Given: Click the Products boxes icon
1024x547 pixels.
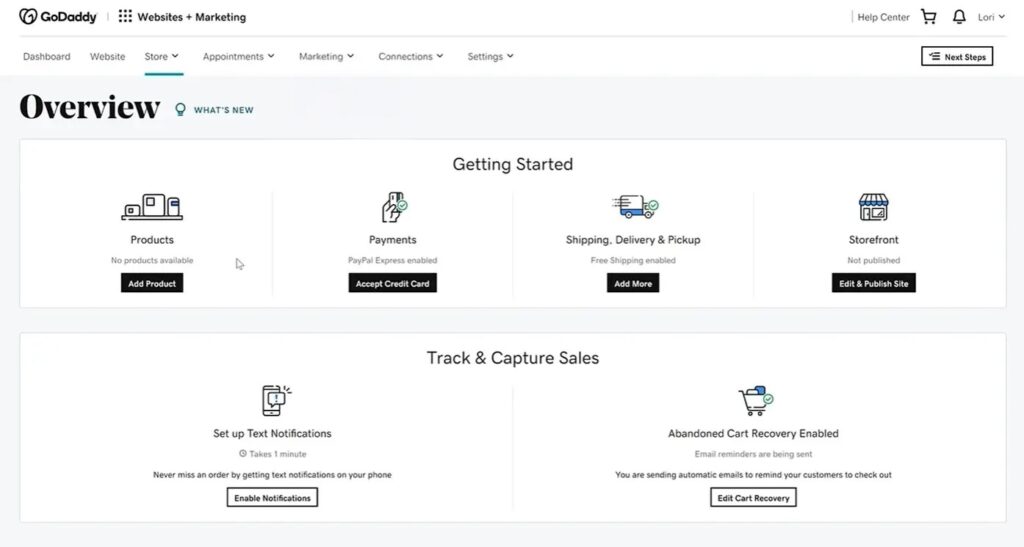Looking at the screenshot, I should tap(152, 207).
